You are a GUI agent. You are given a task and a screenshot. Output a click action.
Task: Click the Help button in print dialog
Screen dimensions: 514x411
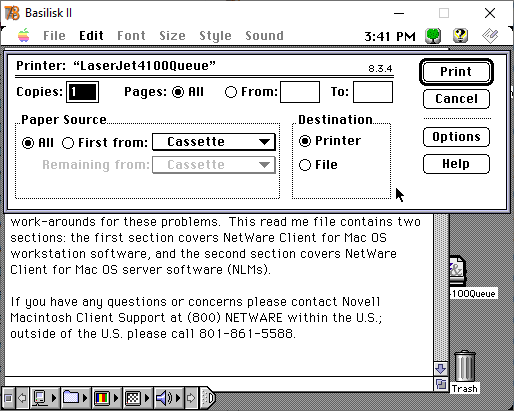point(456,164)
